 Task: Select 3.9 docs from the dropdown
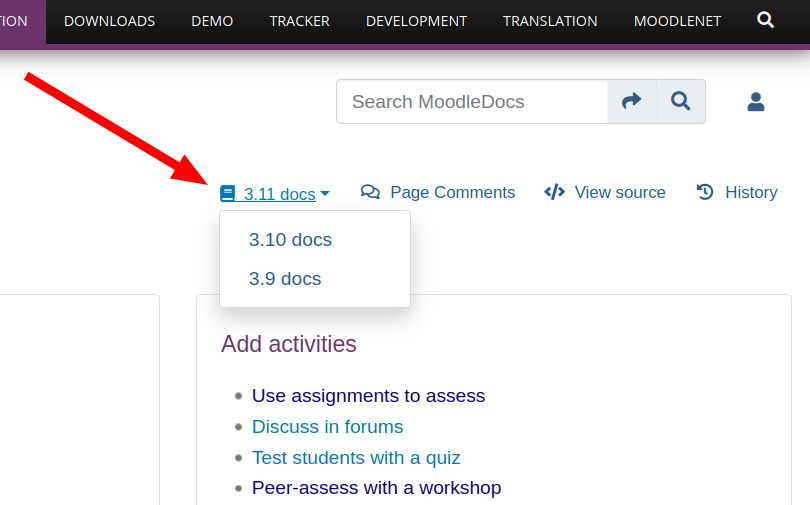(285, 279)
